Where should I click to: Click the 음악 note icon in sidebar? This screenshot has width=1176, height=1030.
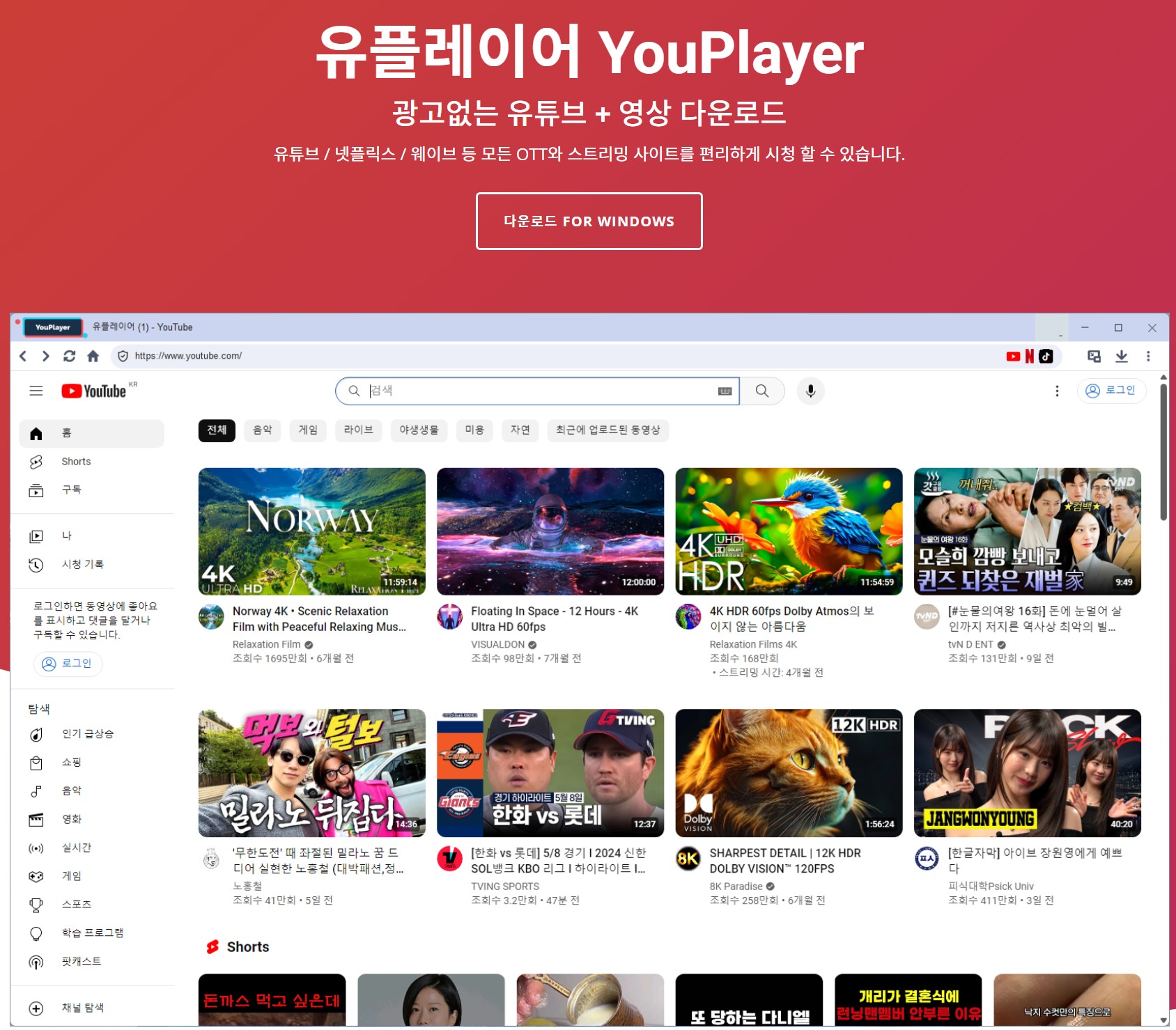(36, 791)
